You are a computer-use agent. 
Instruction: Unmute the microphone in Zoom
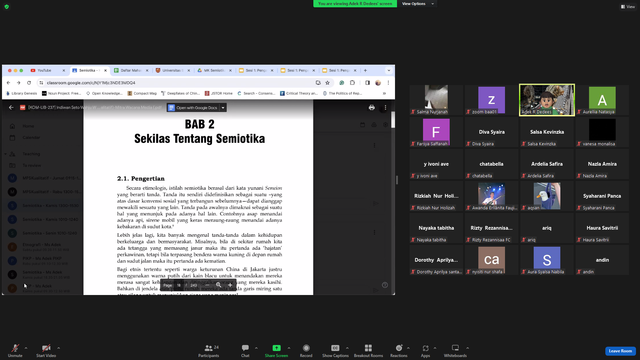15,350
